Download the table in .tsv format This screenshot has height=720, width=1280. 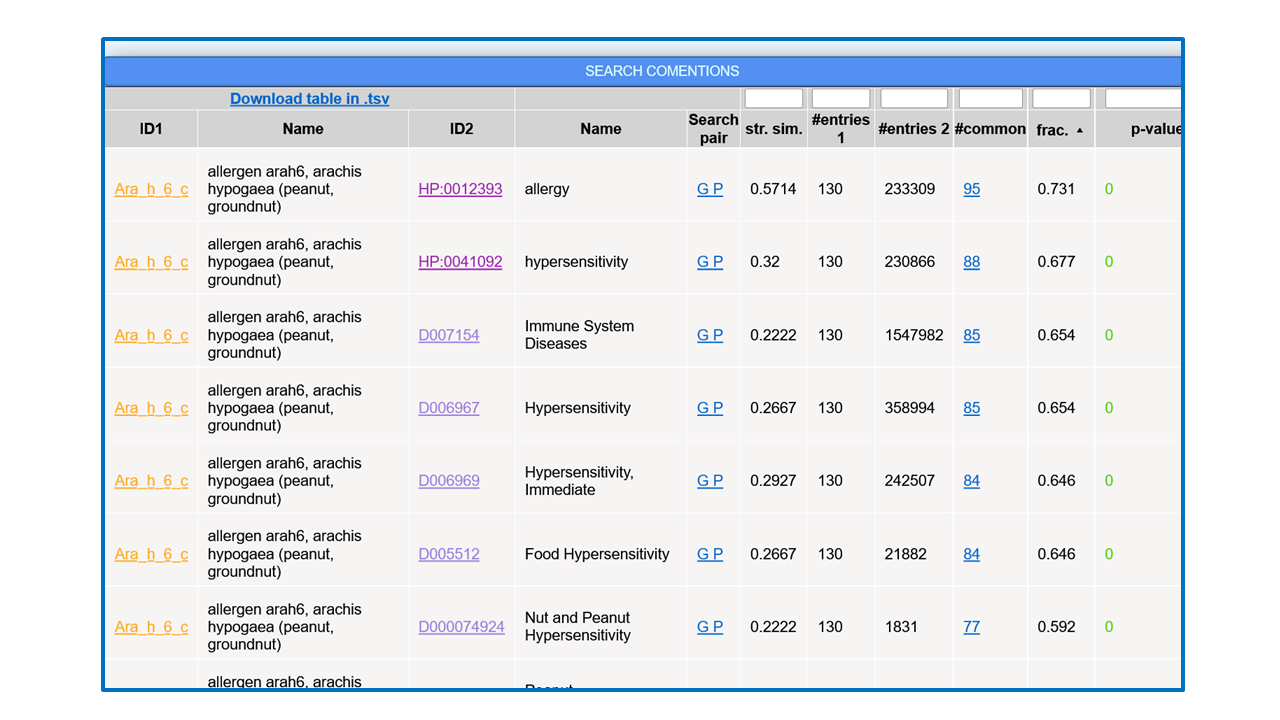(x=309, y=98)
